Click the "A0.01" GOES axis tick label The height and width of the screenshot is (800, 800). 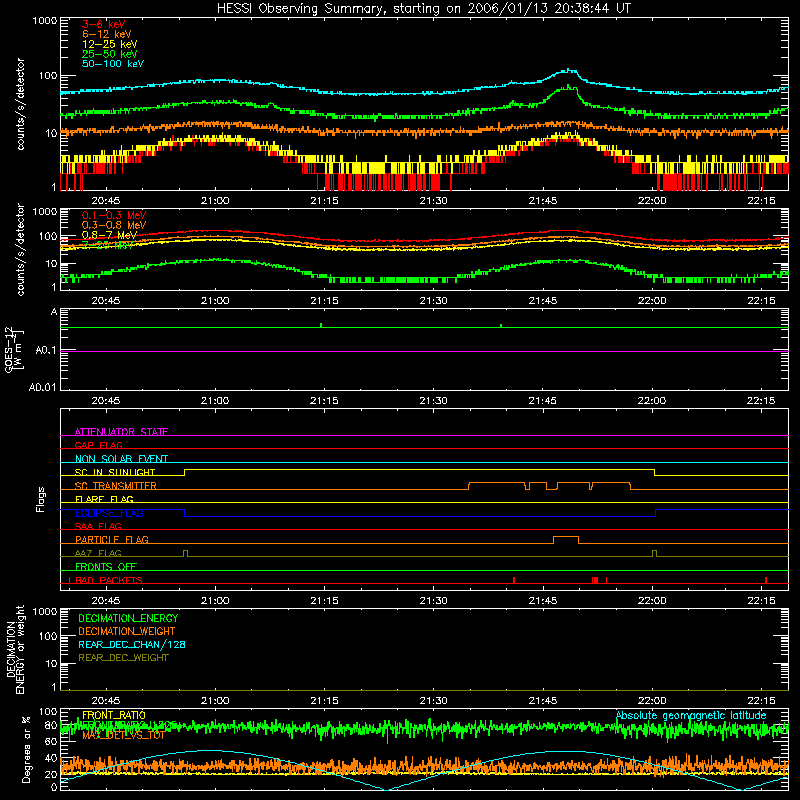coord(42,387)
